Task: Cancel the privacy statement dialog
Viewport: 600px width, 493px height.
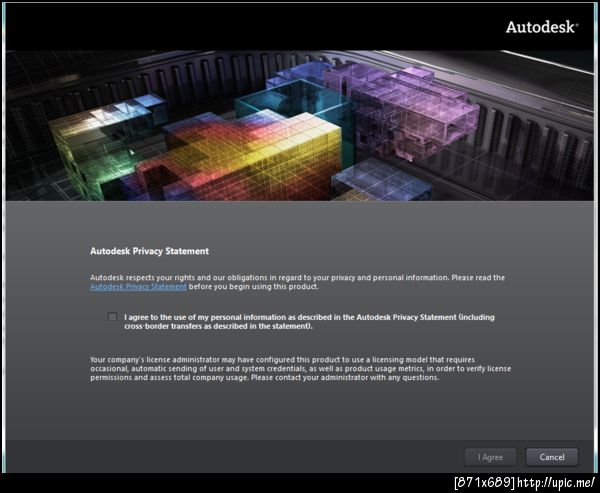Action: [x=552, y=457]
